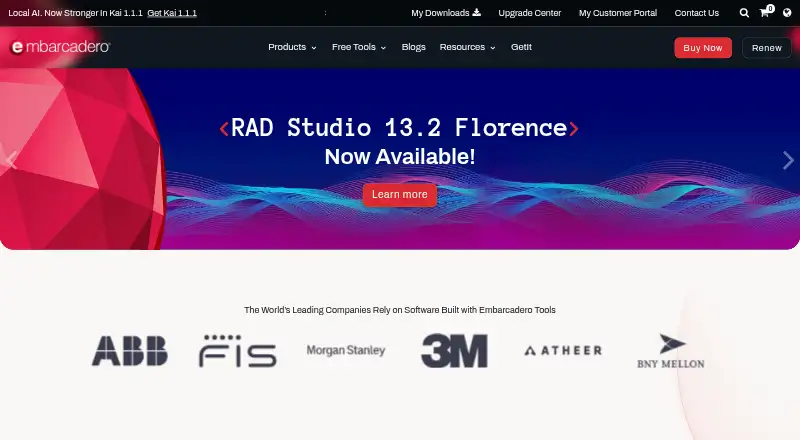Image resolution: width=800 pixels, height=440 pixels.
Task: Click the Renew button
Action: pyautogui.click(x=766, y=47)
